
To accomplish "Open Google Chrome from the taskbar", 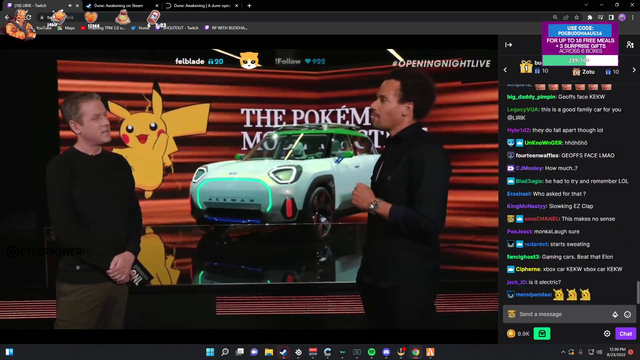I will click(x=416, y=352).
